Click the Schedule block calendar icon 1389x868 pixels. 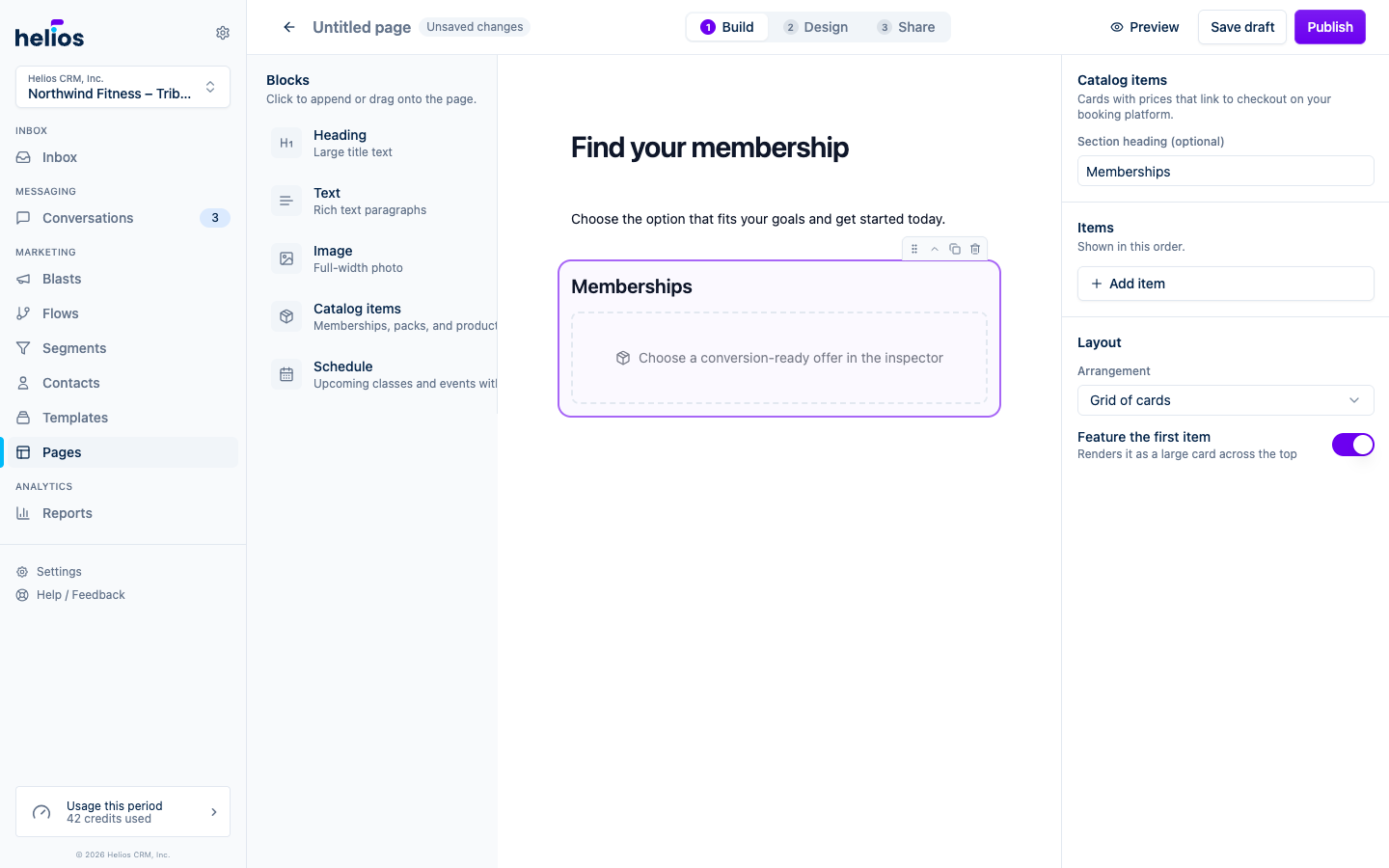286,375
